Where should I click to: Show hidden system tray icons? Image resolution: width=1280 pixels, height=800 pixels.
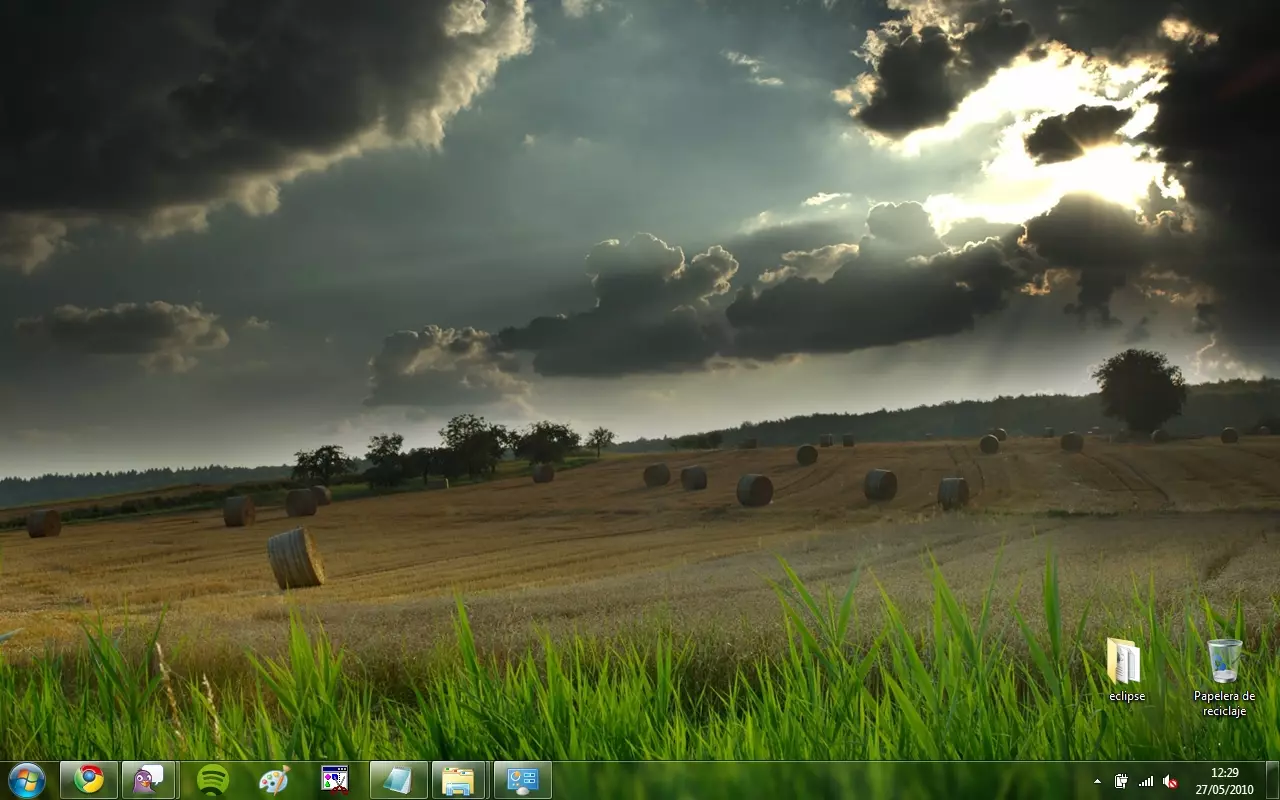tap(1097, 781)
